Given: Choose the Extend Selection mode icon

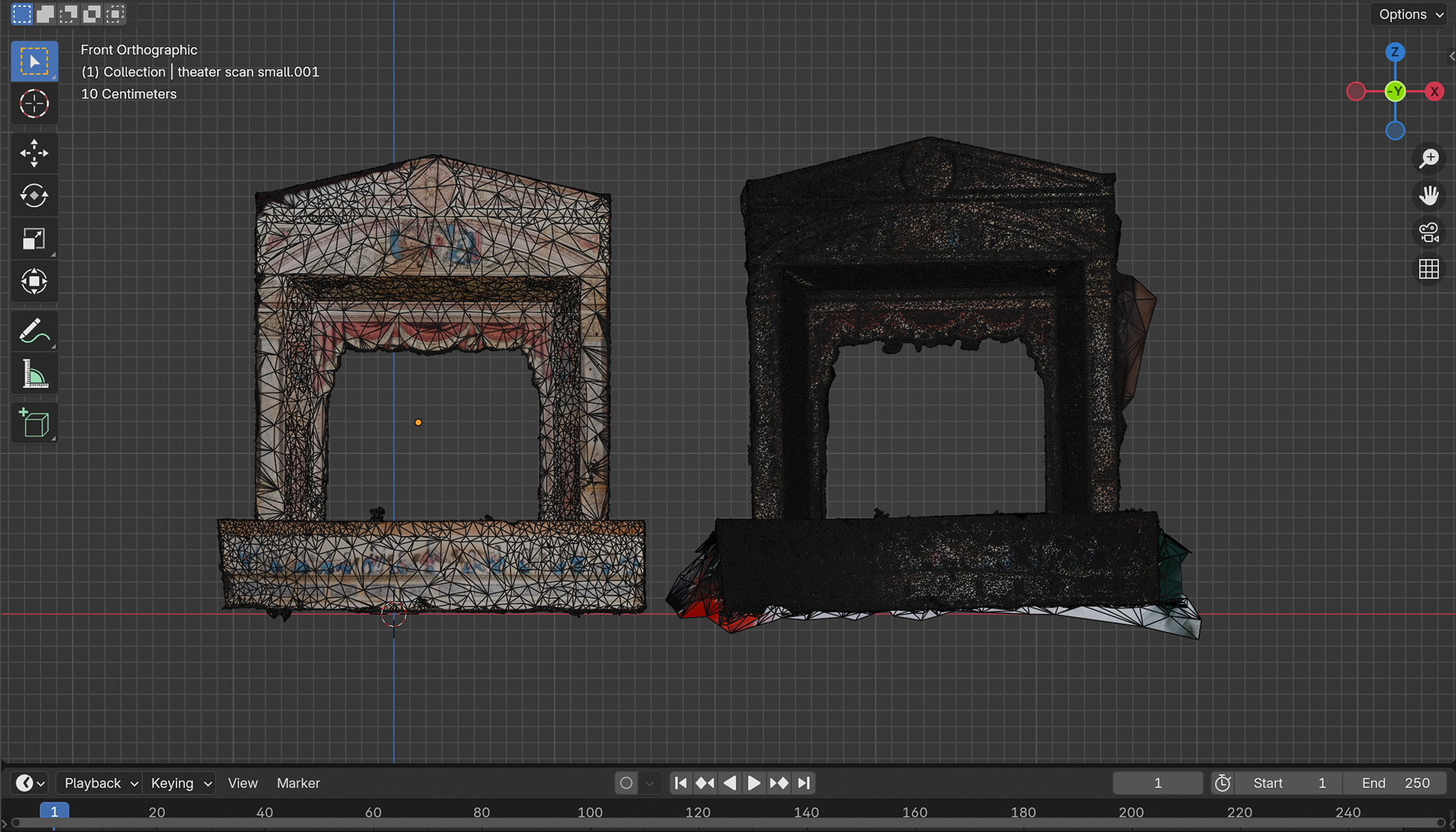Looking at the screenshot, I should tap(45, 14).
